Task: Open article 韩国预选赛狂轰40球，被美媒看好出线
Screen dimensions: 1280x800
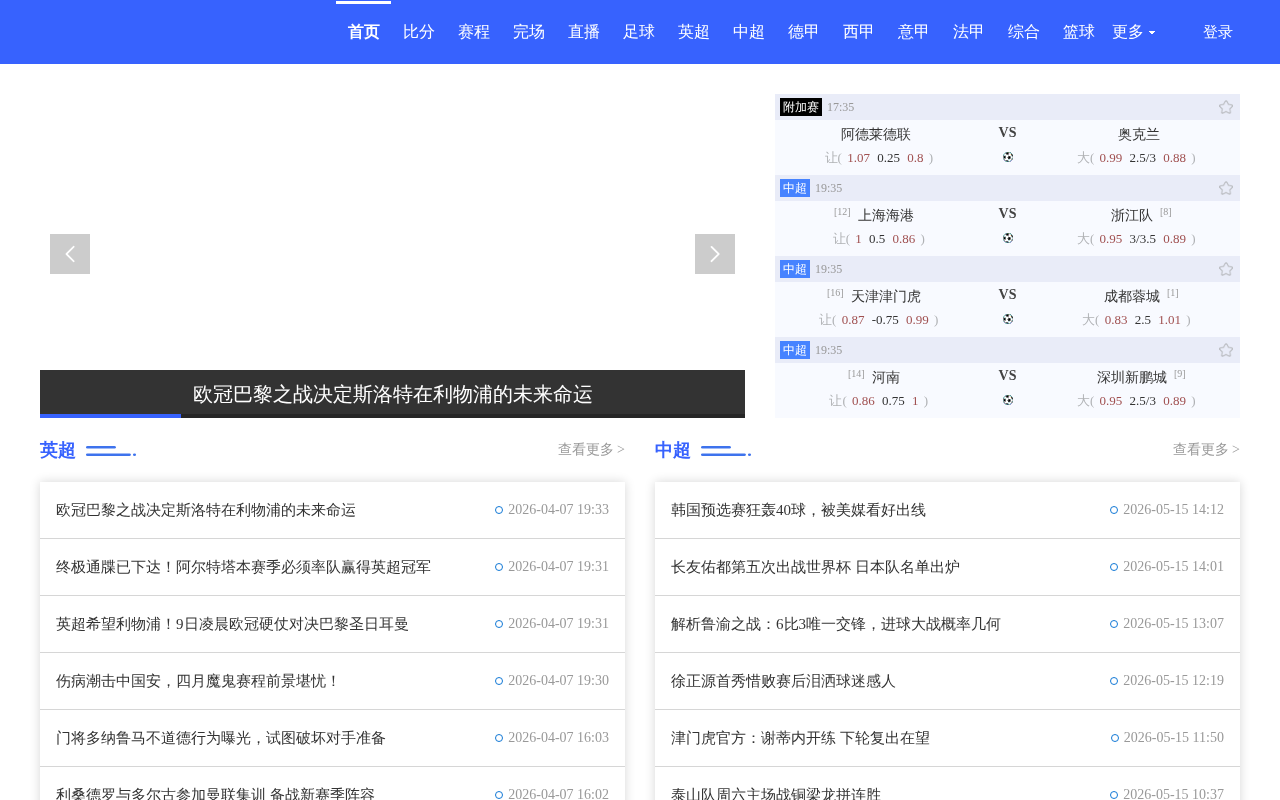Action: (x=798, y=510)
